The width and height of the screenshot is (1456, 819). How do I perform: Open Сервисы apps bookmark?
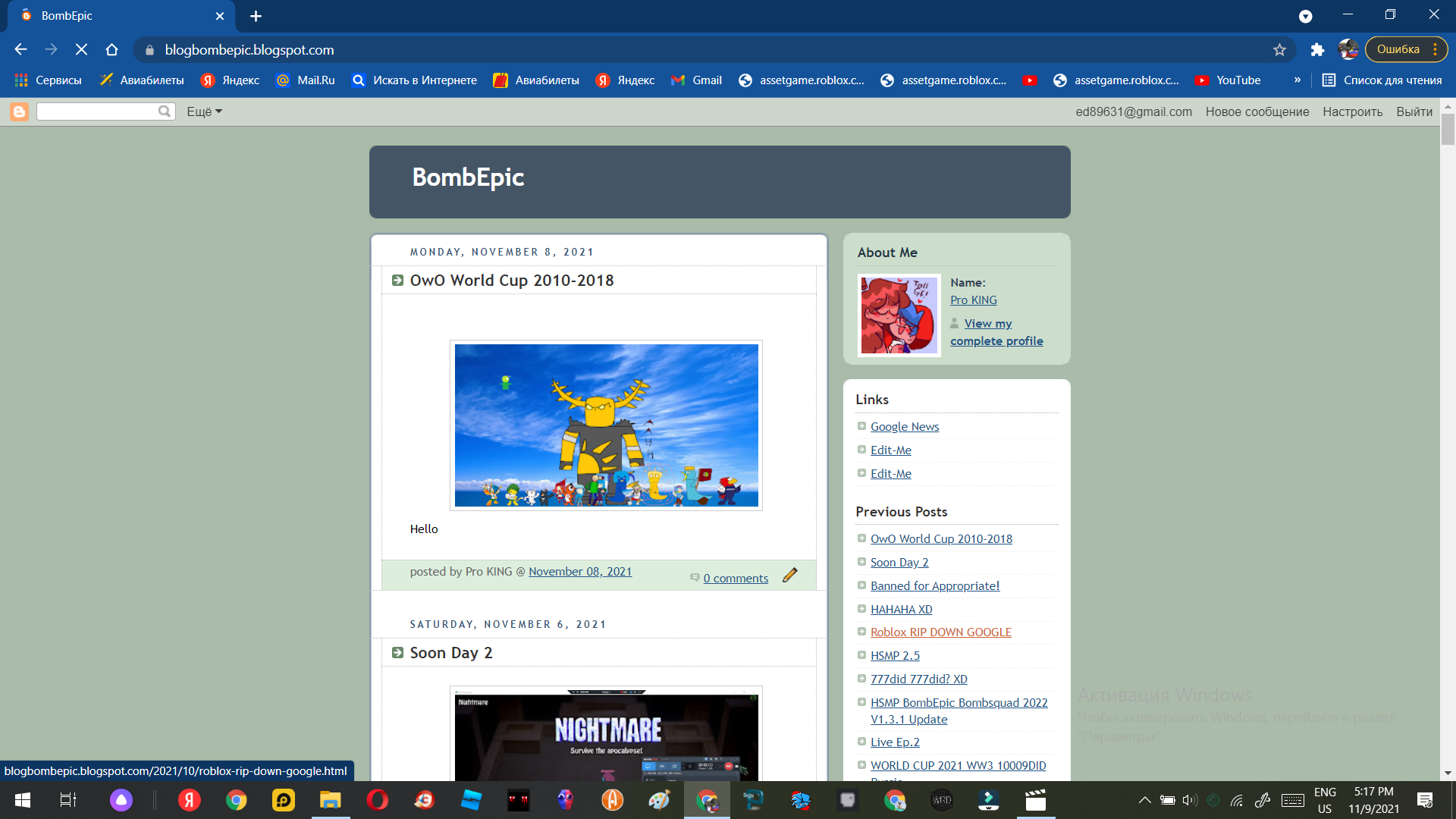coord(49,80)
